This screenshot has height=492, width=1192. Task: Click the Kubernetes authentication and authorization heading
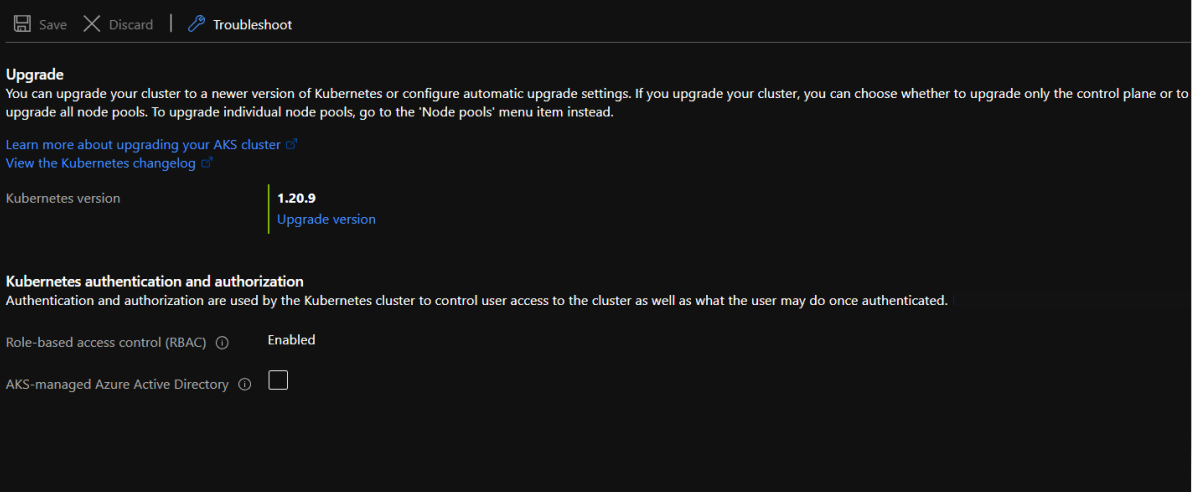click(x=154, y=281)
